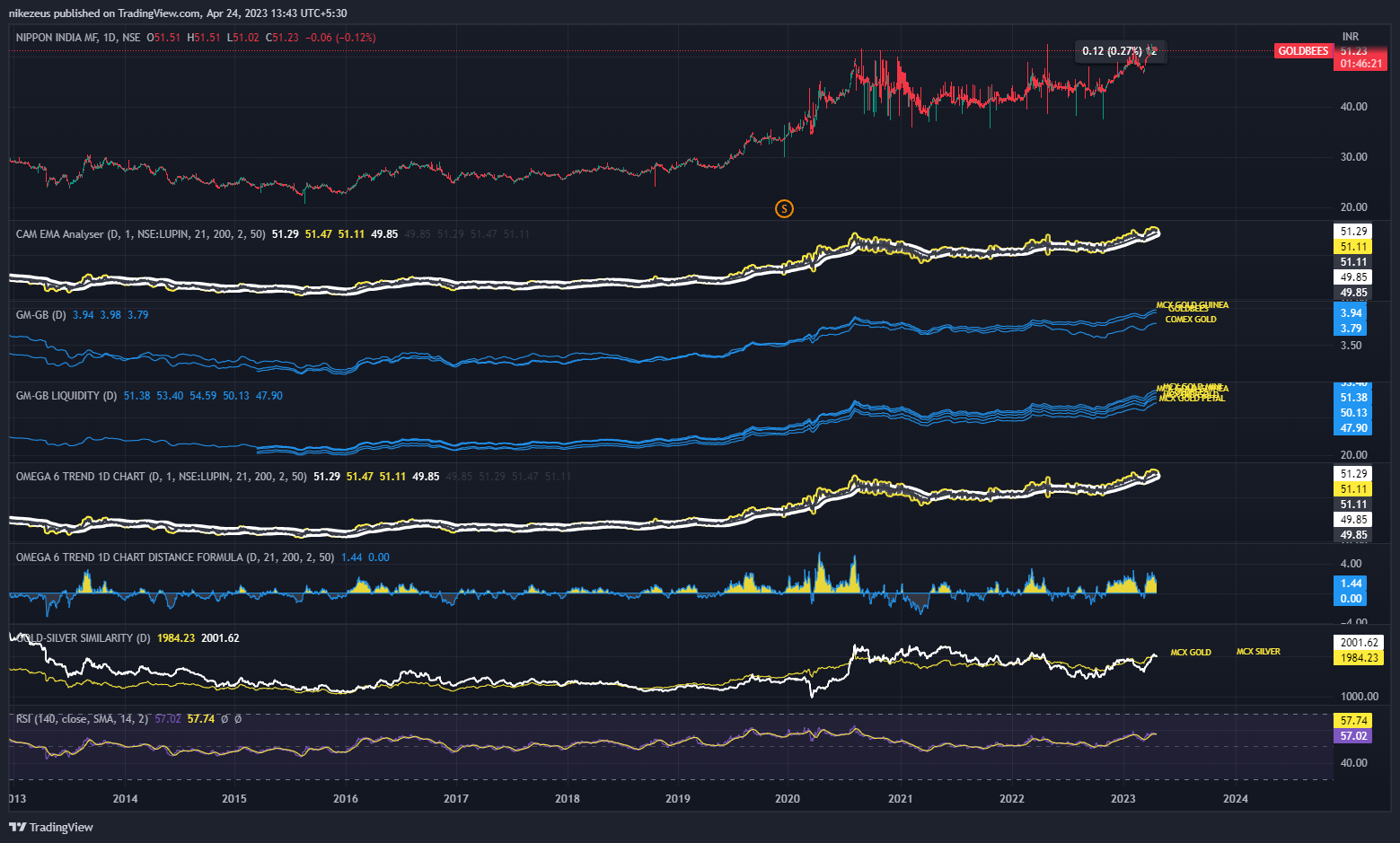Click the 2024 mark on the time axis
The height and width of the screenshot is (843, 1400).
1235,799
